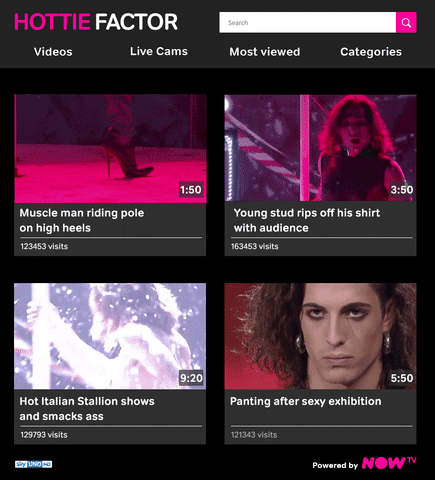Click the 5:50 duration badge
Screen dimensions: 435x480
click(x=402, y=378)
